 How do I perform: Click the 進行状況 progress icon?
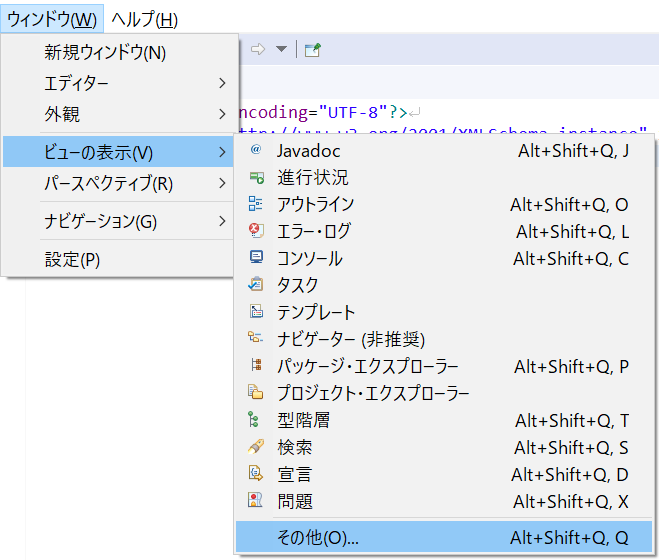tap(256, 177)
